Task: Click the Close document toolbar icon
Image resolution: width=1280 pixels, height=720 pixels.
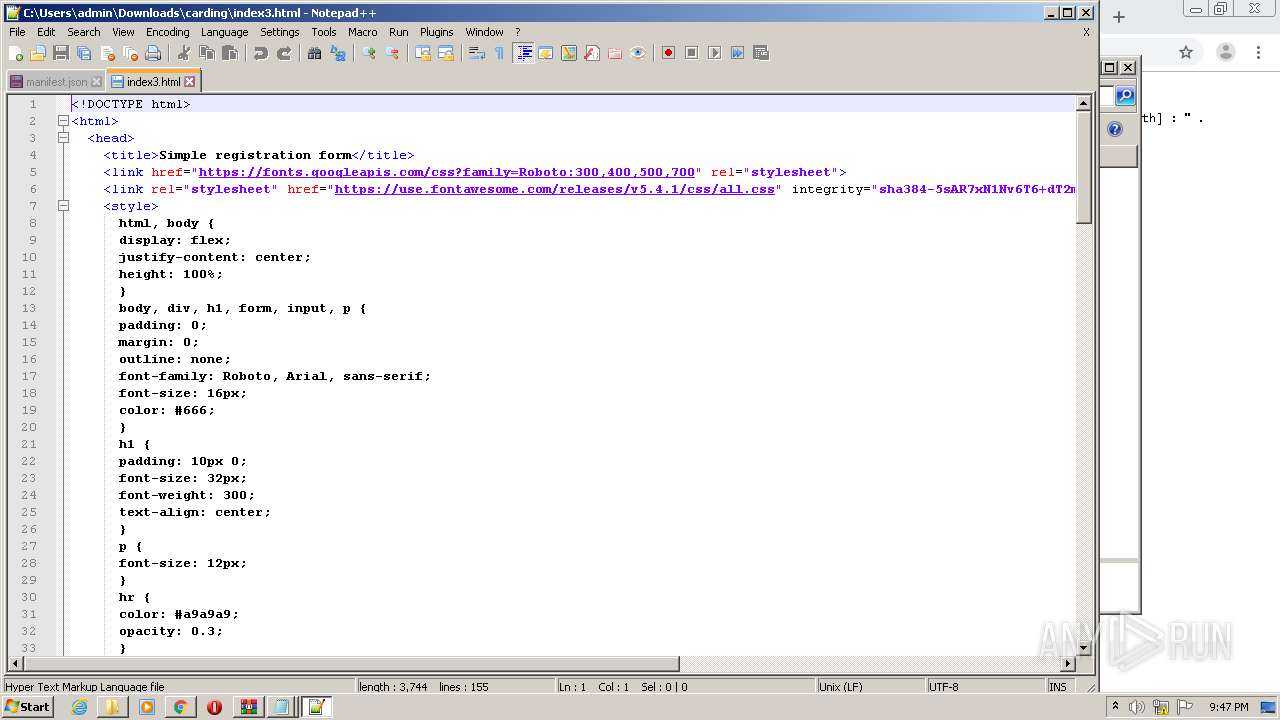Action: [107, 53]
